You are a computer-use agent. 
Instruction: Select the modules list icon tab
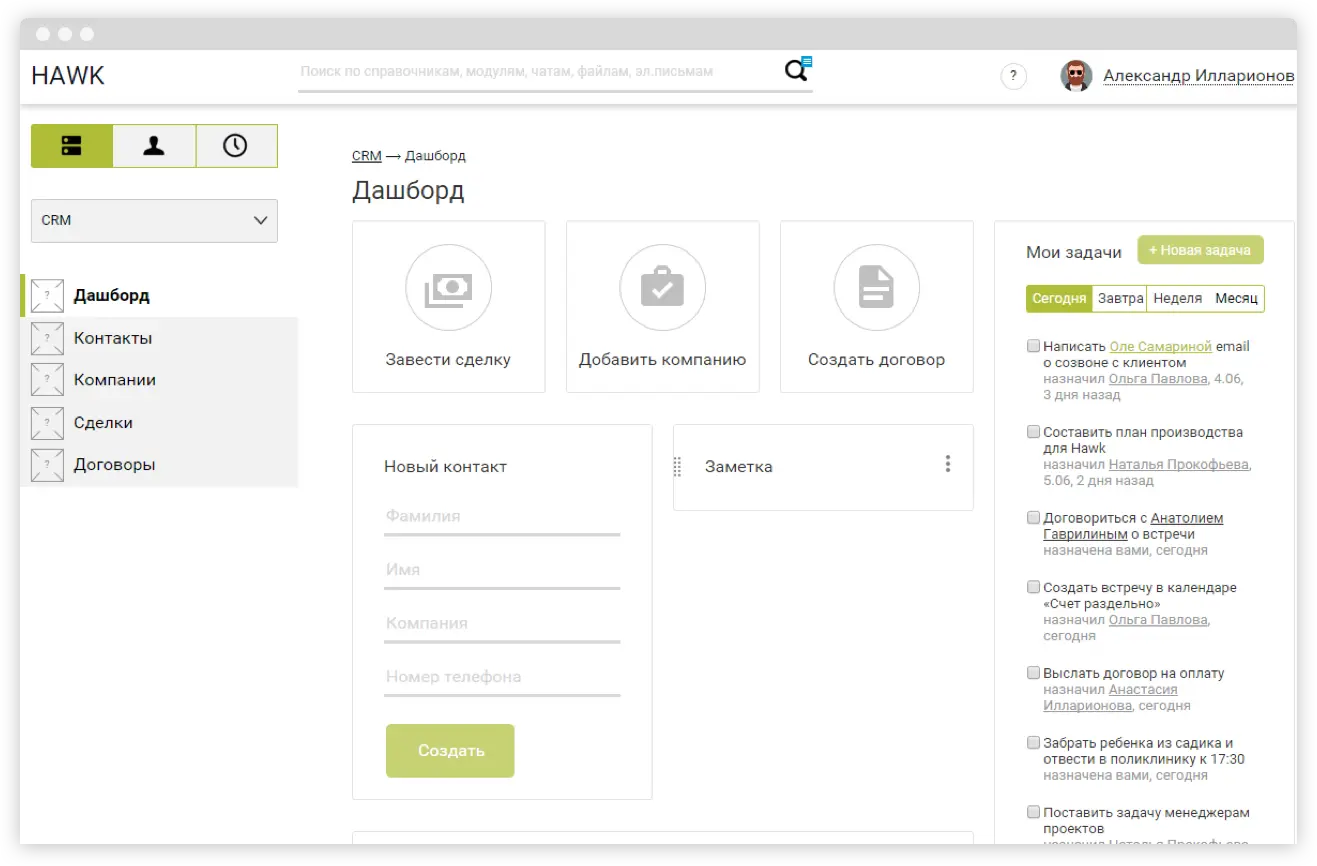[x=72, y=146]
